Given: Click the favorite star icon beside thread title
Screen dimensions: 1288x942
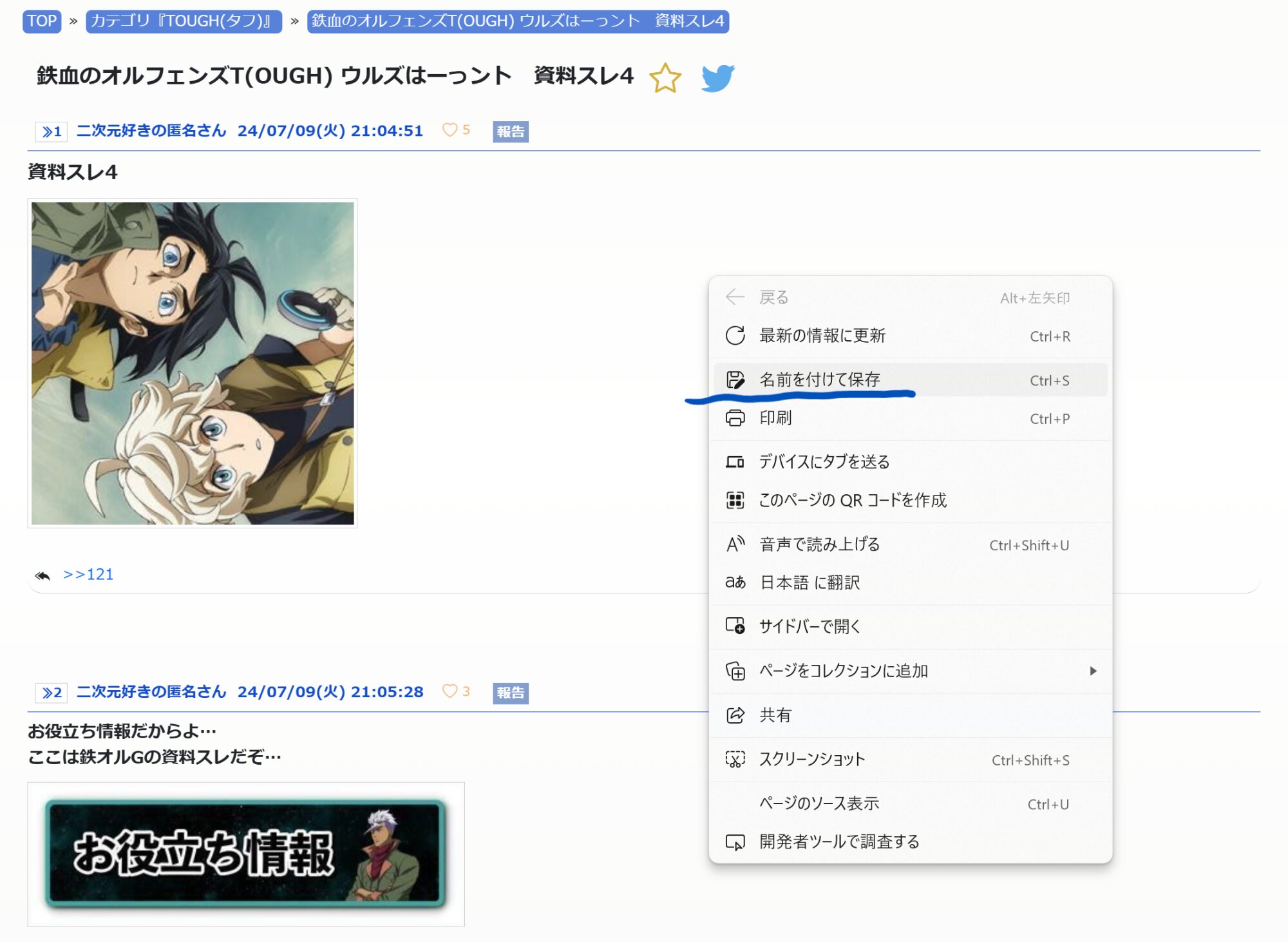Looking at the screenshot, I should [665, 78].
